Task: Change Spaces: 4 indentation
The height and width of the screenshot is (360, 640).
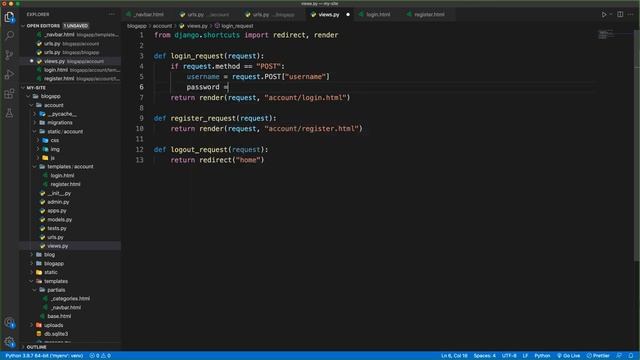Action: point(484,356)
